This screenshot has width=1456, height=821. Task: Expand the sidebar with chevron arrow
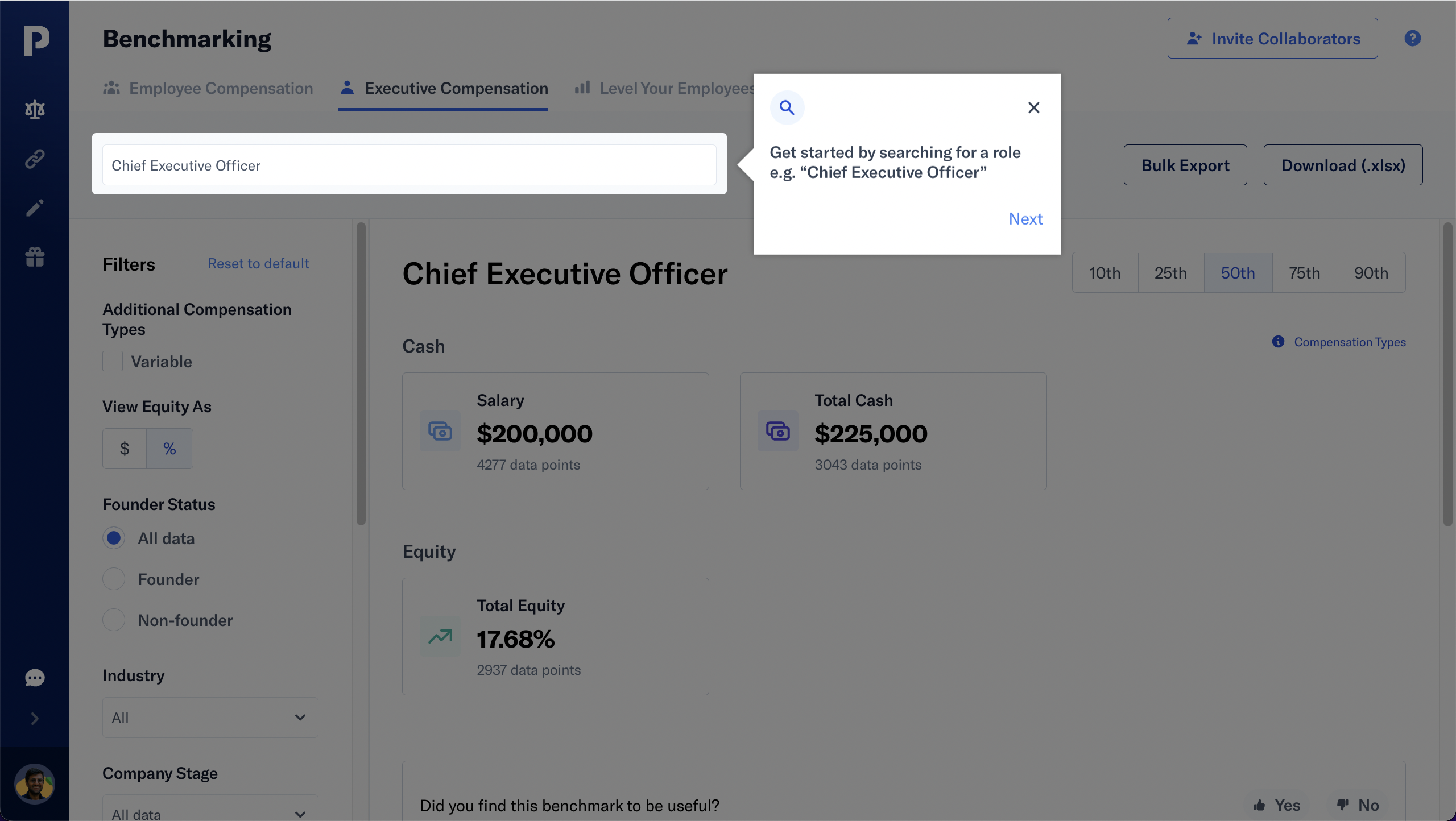35,719
